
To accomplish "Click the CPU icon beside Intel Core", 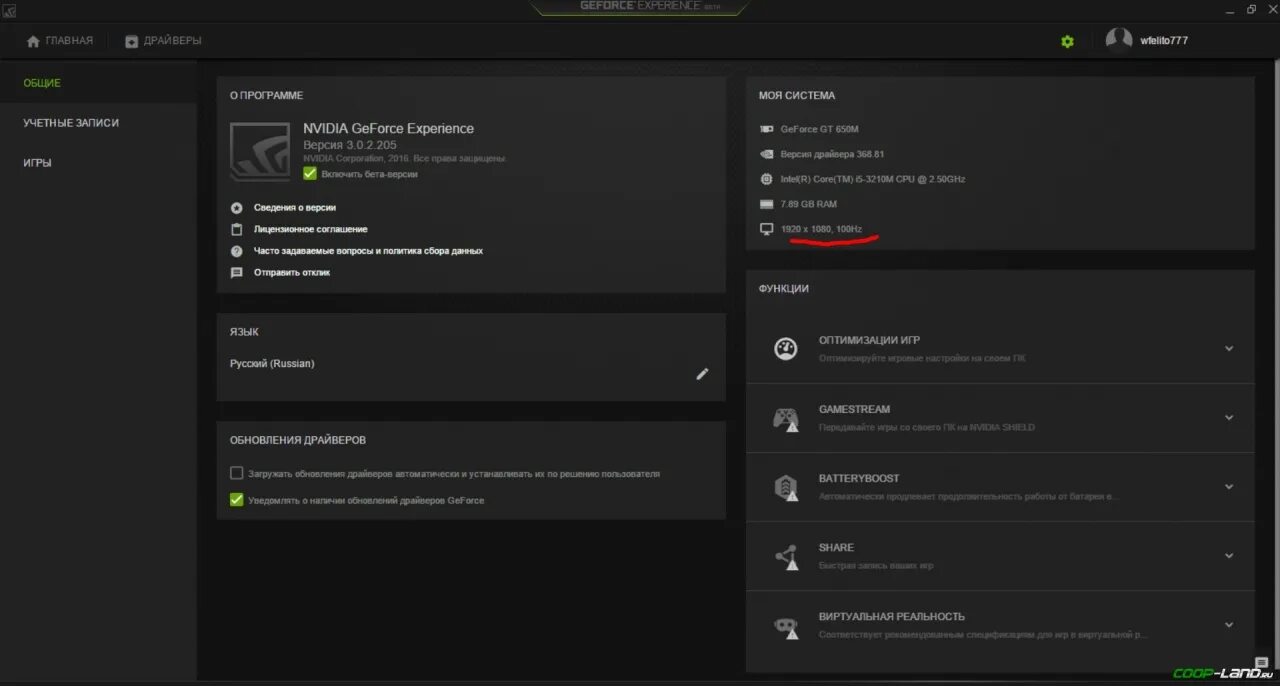I will tap(767, 179).
